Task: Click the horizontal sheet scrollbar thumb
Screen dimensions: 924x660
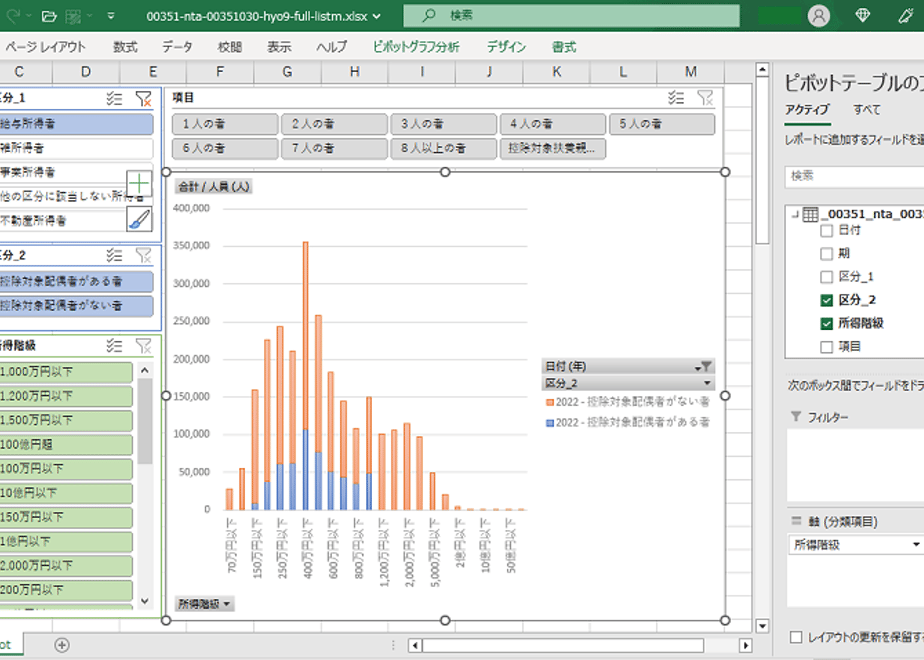Action: pyautogui.click(x=563, y=645)
